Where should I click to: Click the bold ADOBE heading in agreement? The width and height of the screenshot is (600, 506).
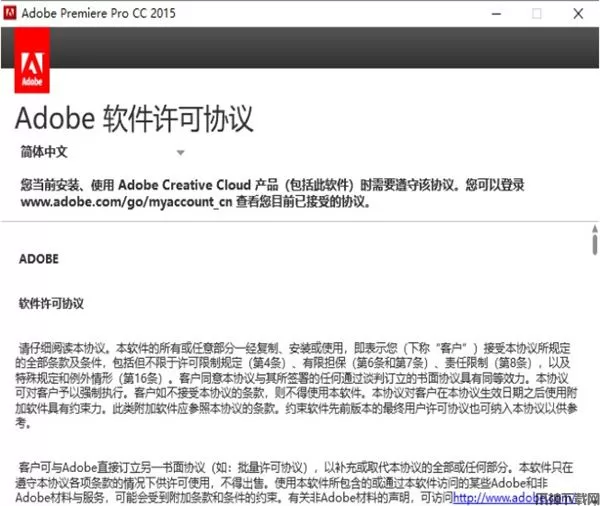point(39,259)
